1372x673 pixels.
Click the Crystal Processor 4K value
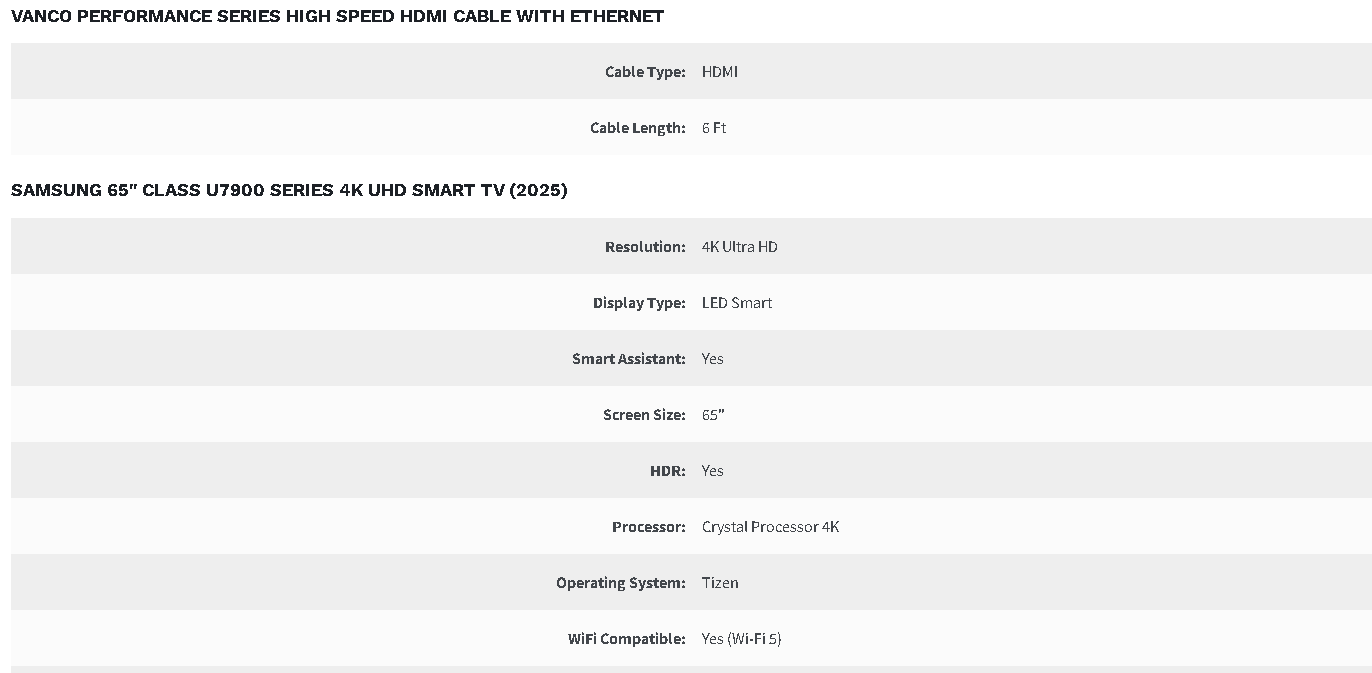[x=771, y=527]
